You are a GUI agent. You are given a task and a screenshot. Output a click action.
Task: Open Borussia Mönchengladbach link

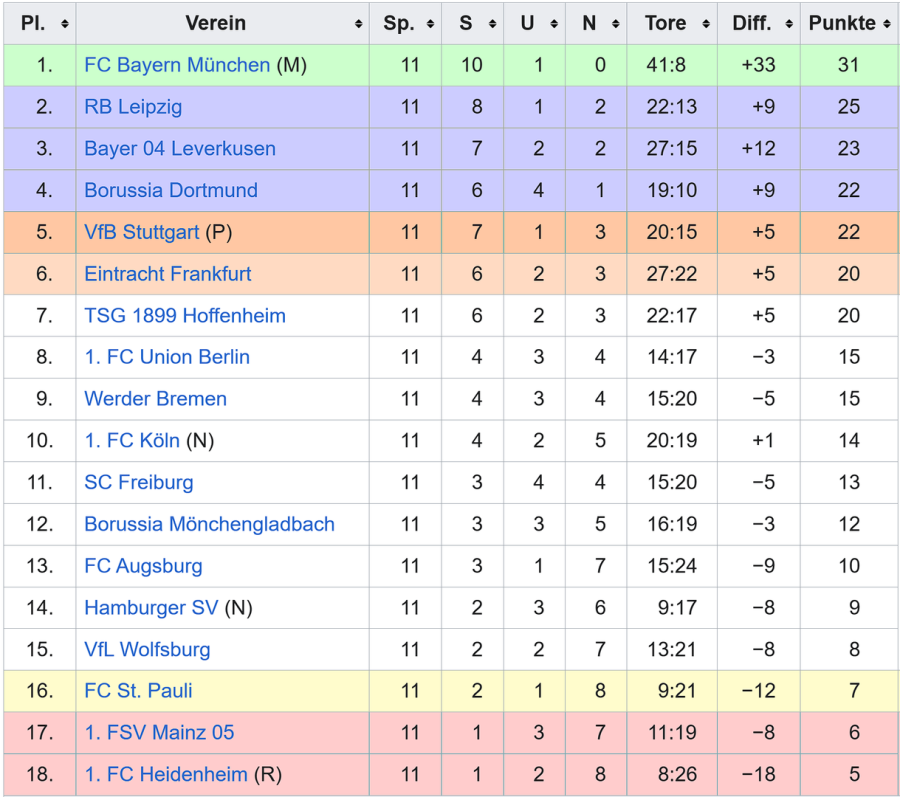pos(209,524)
